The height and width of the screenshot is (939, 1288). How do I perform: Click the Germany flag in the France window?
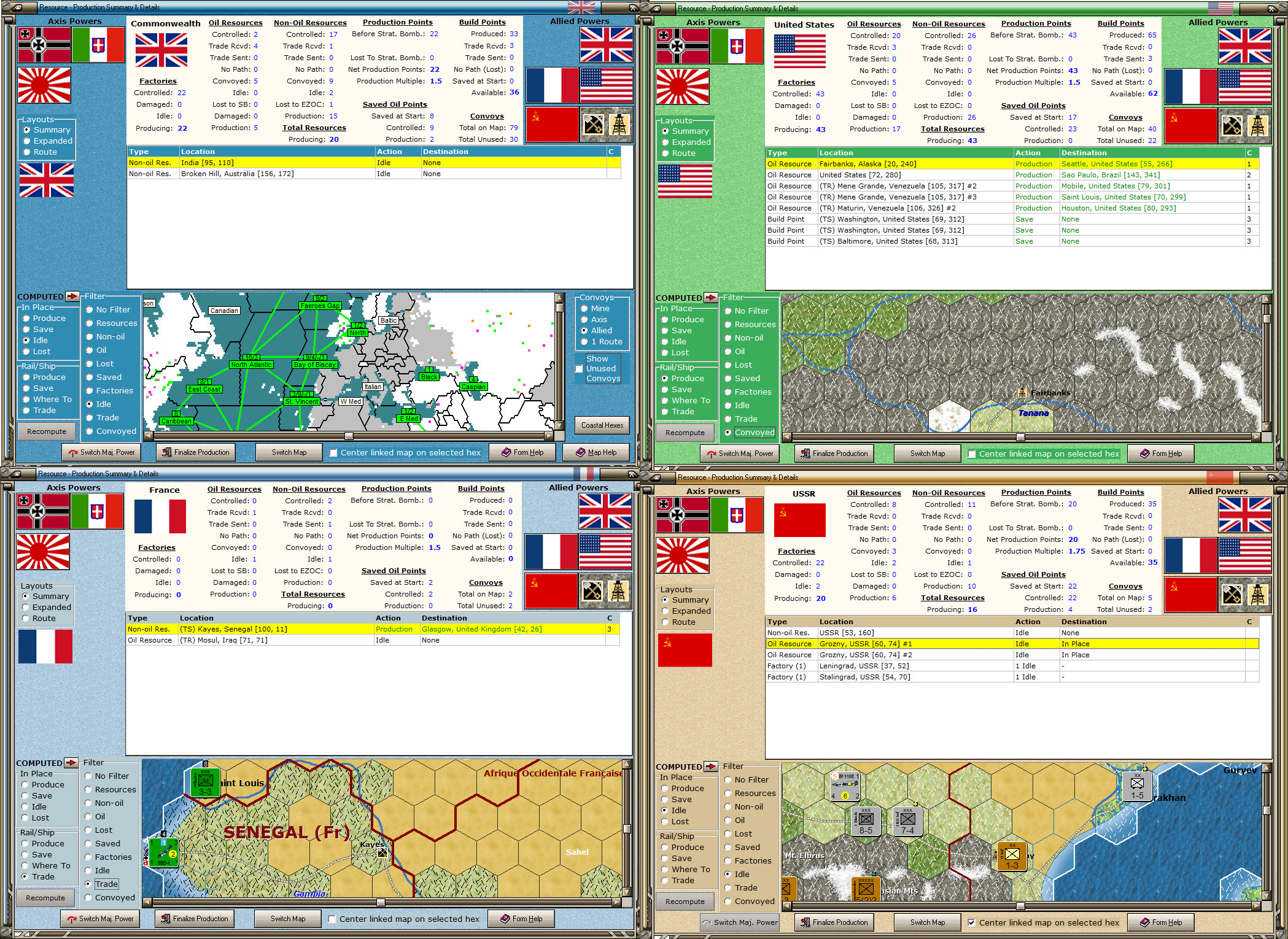(43, 511)
